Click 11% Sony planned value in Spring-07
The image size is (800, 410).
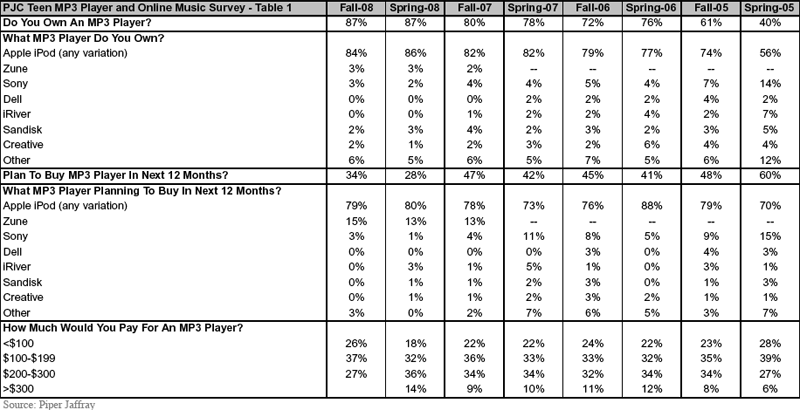point(534,236)
